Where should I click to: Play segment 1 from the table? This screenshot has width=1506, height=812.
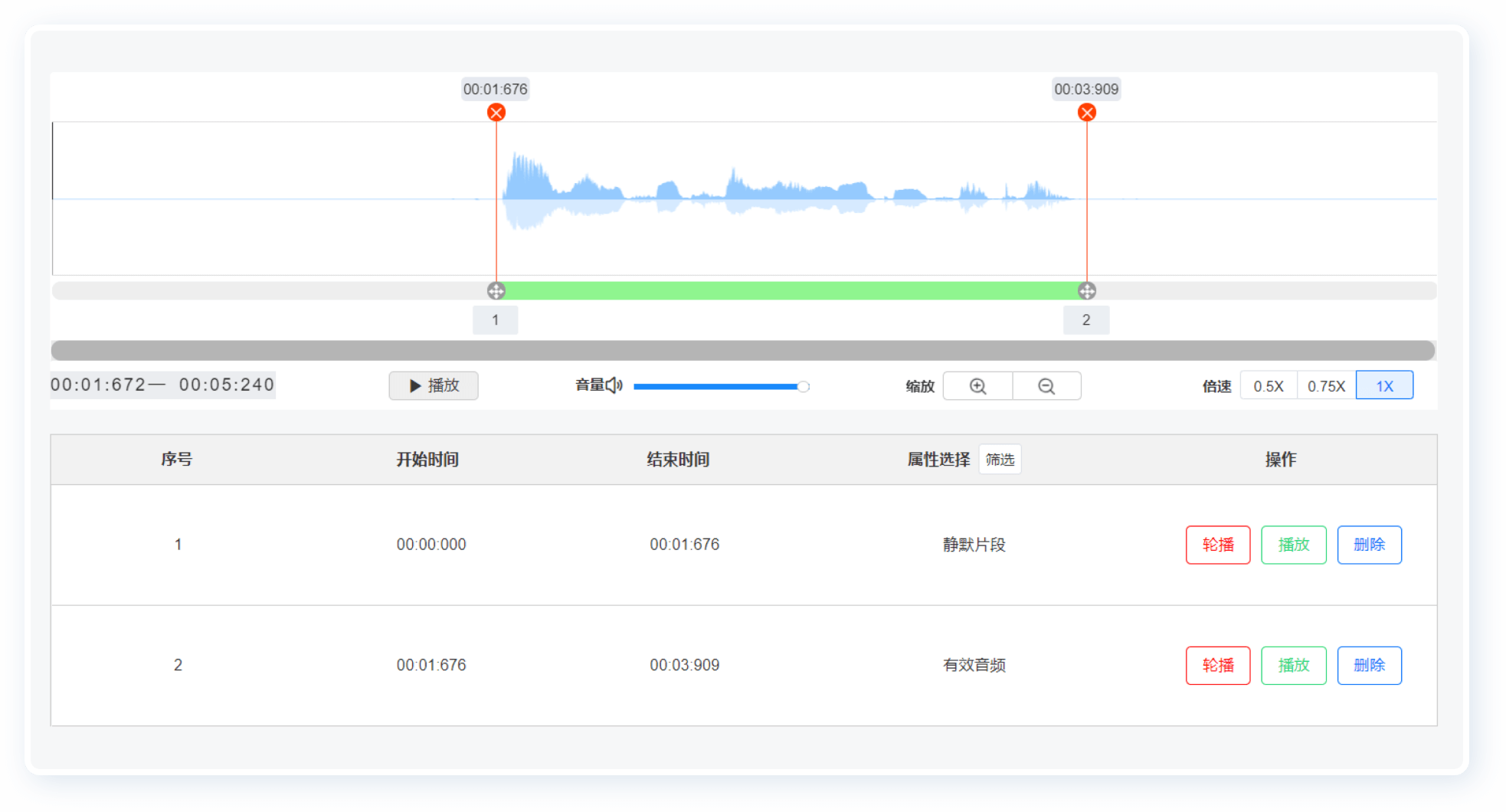[1293, 545]
